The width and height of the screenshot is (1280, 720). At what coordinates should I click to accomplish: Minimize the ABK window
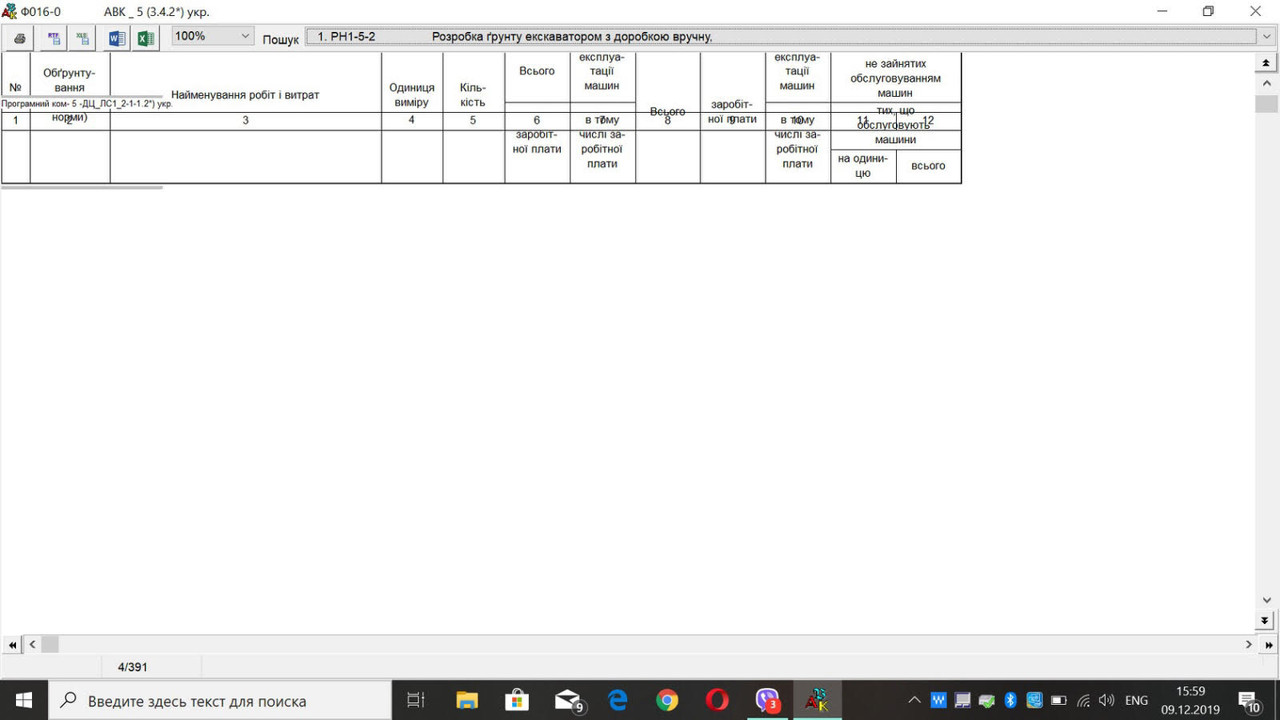coord(1163,11)
